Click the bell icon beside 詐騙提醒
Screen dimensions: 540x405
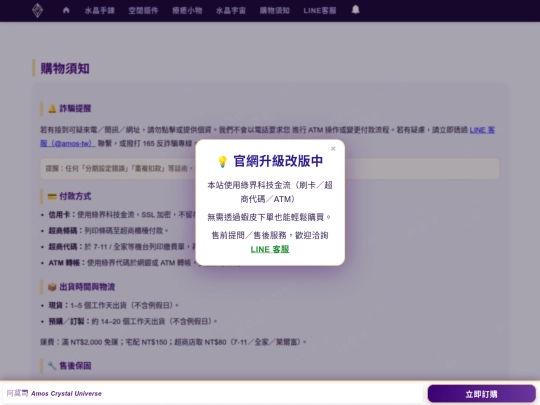coord(52,109)
